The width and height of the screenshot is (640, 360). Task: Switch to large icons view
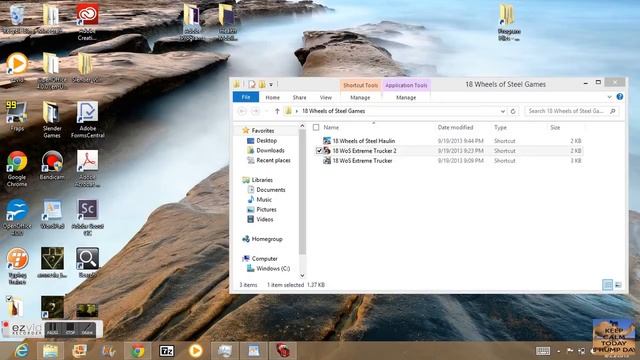(x=618, y=285)
